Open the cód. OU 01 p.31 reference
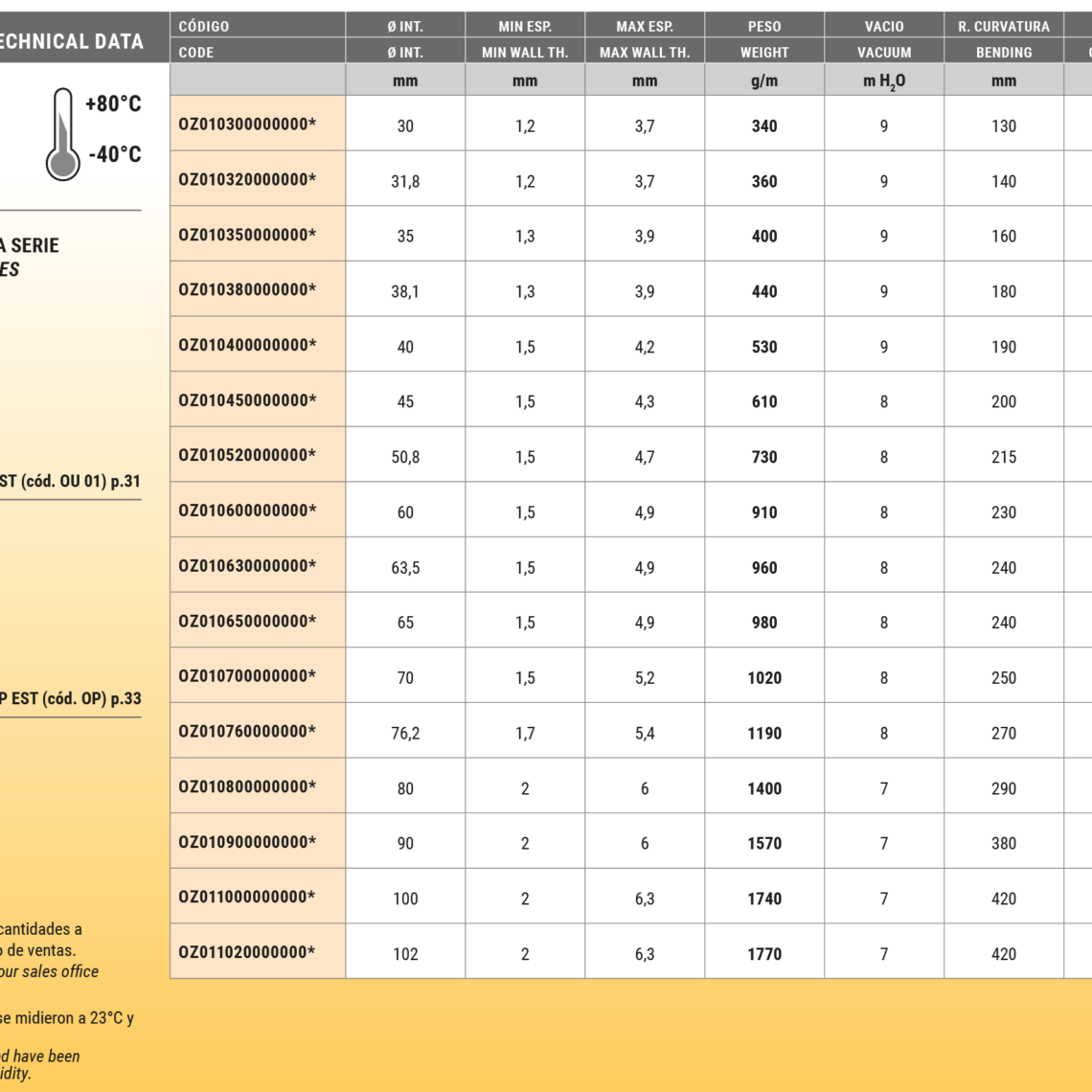 pos(70,482)
